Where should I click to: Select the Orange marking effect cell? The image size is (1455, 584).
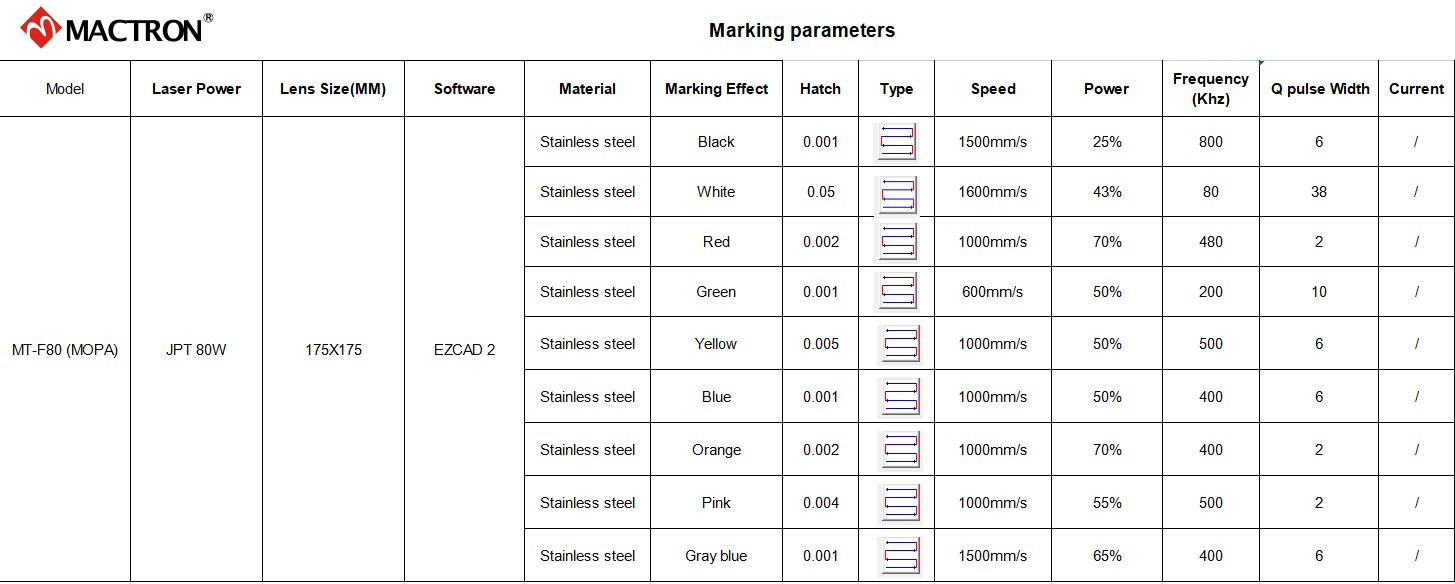716,450
